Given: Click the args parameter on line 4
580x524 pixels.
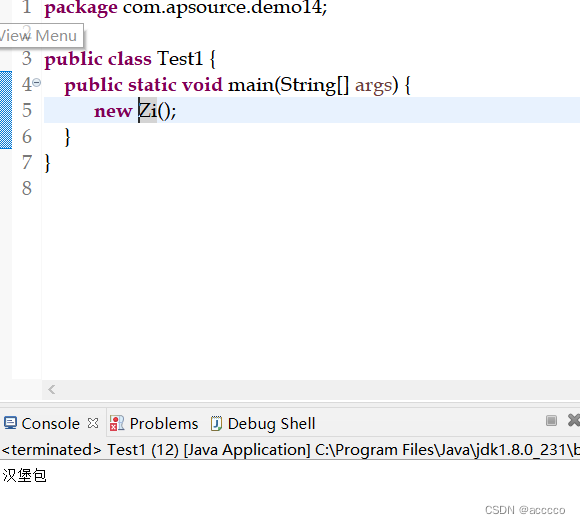Looking at the screenshot, I should pyautogui.click(x=373, y=86).
